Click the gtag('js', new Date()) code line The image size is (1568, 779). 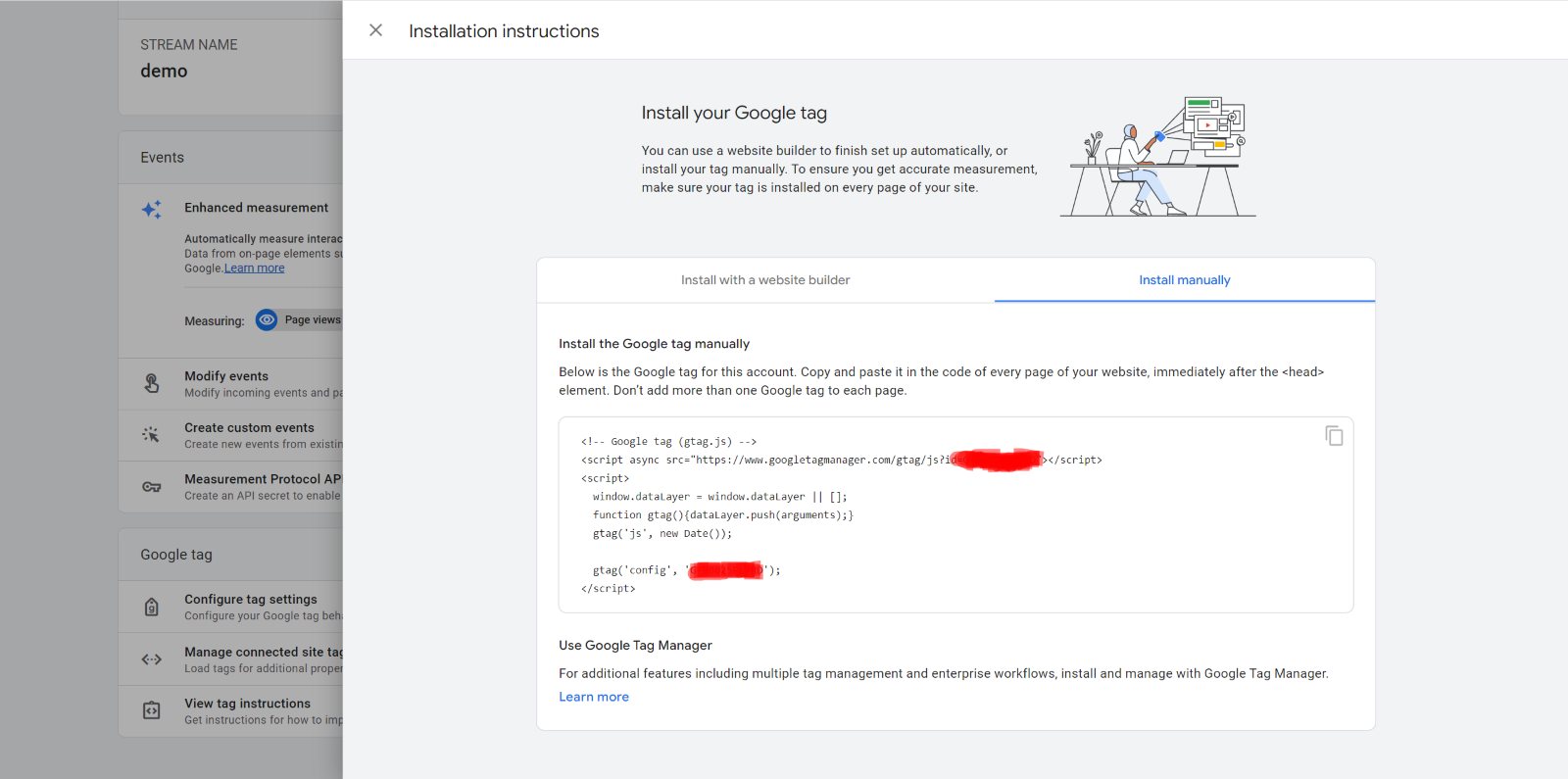coord(661,534)
